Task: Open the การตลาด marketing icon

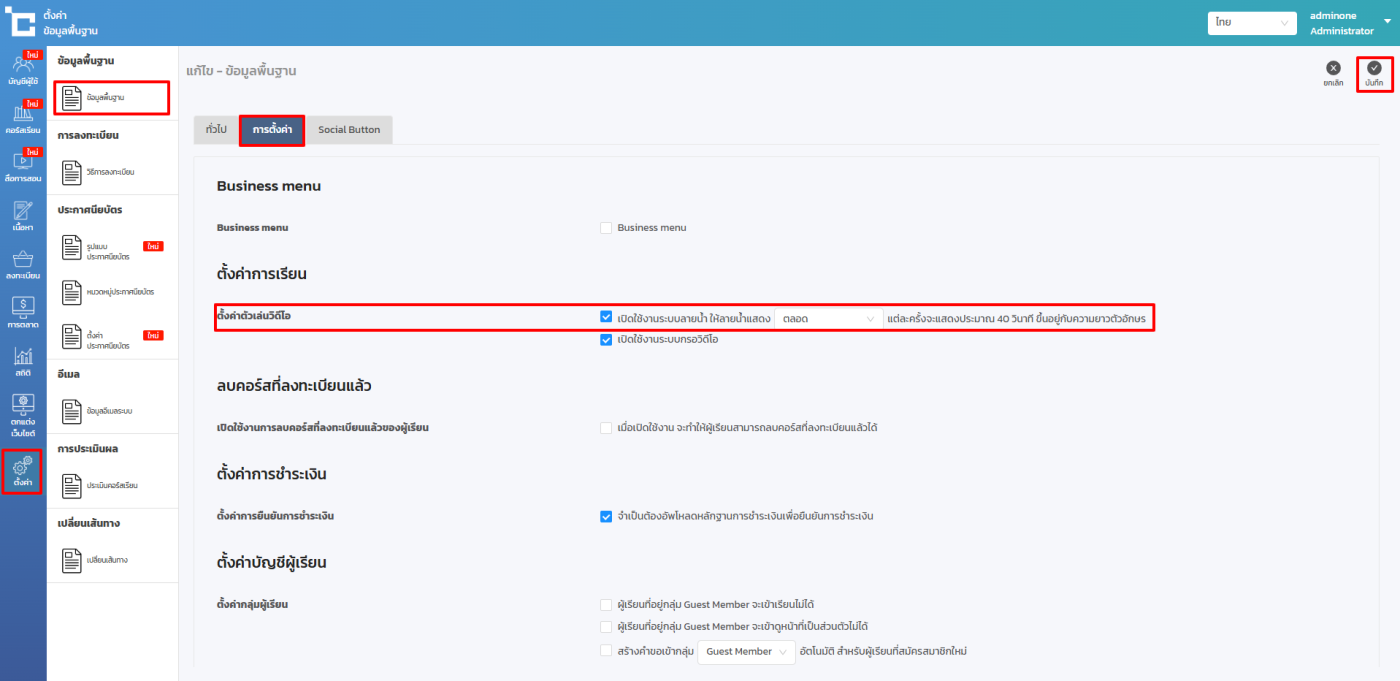Action: [22, 312]
